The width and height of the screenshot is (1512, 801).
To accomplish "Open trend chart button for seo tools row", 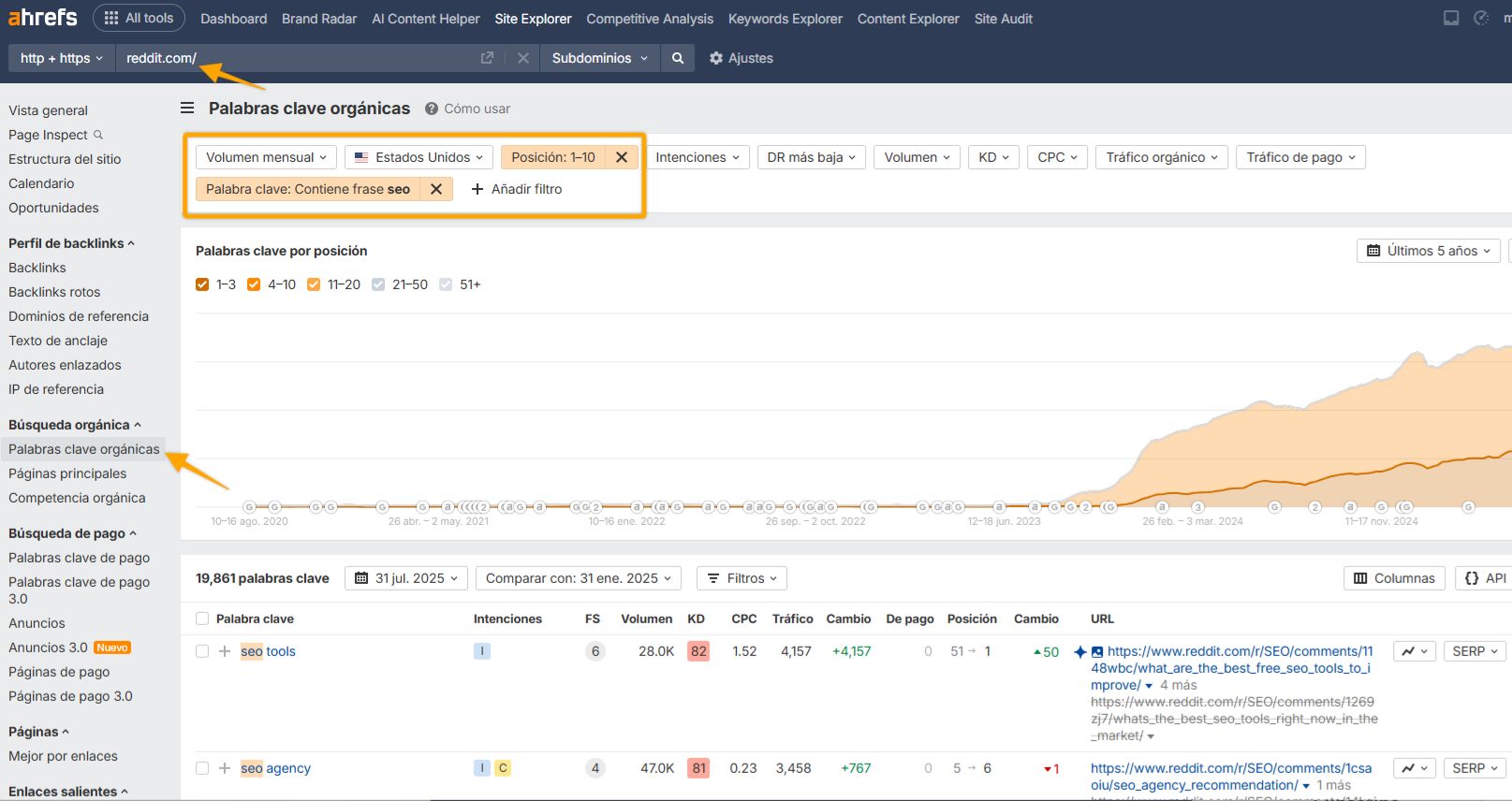I will click(x=1415, y=651).
